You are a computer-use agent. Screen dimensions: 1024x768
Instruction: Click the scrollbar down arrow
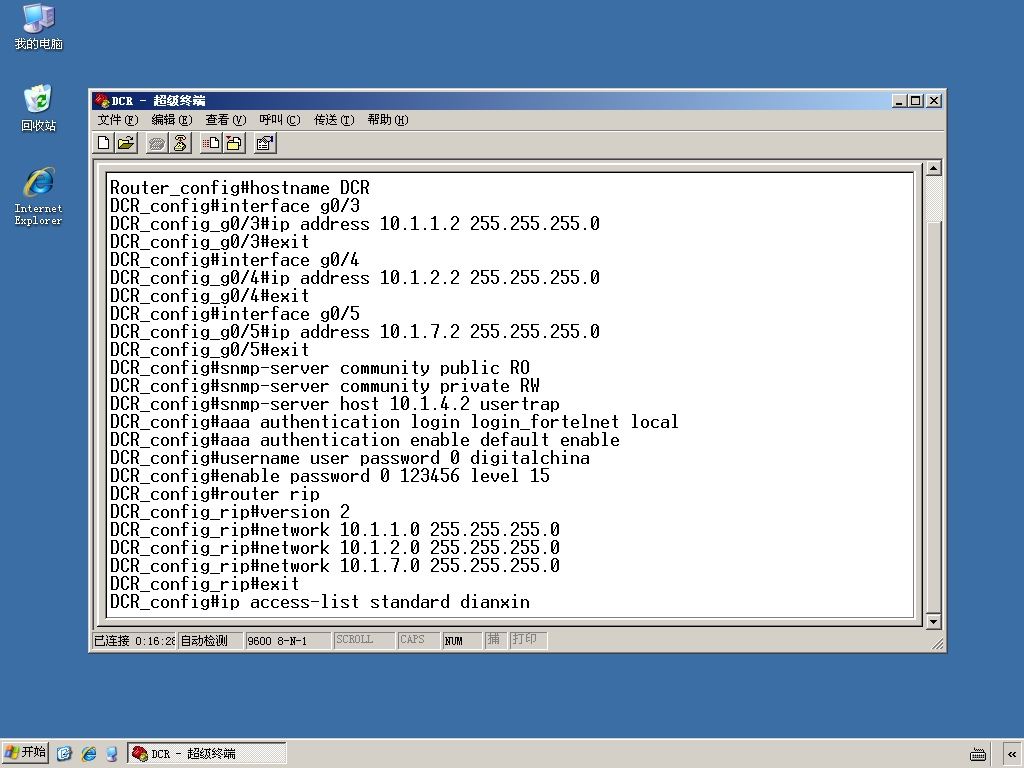tap(933, 621)
